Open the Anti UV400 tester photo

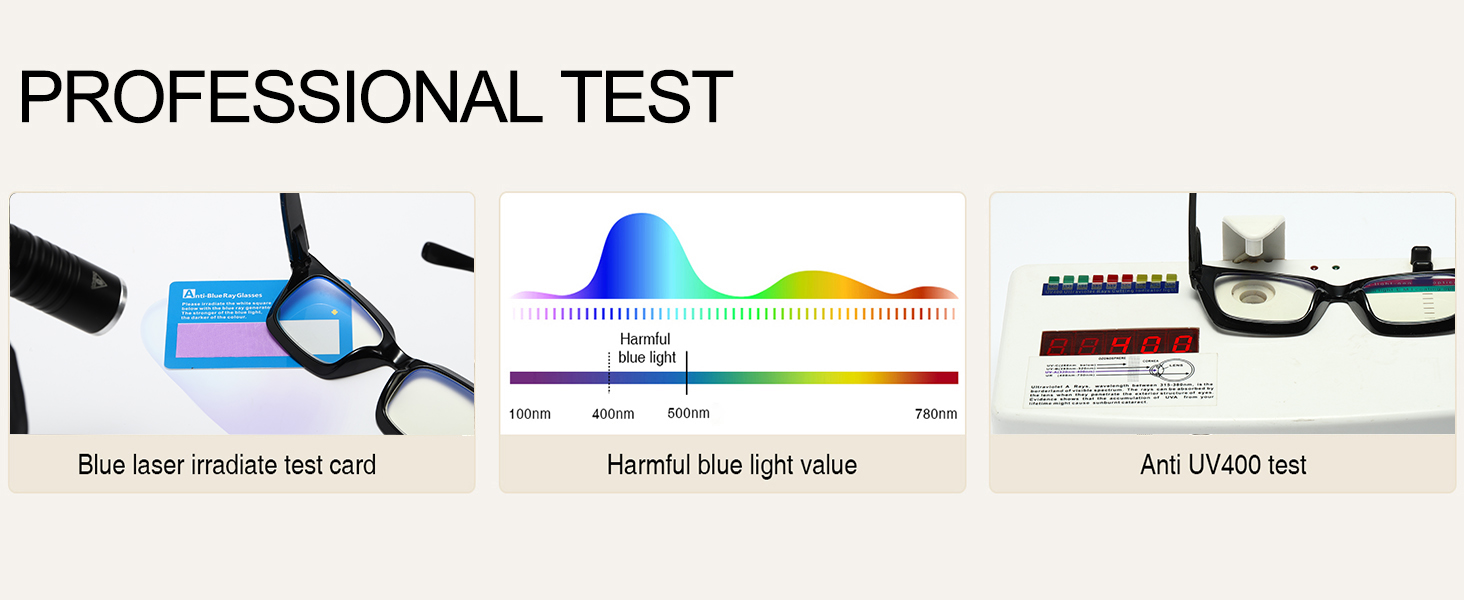point(1222,314)
